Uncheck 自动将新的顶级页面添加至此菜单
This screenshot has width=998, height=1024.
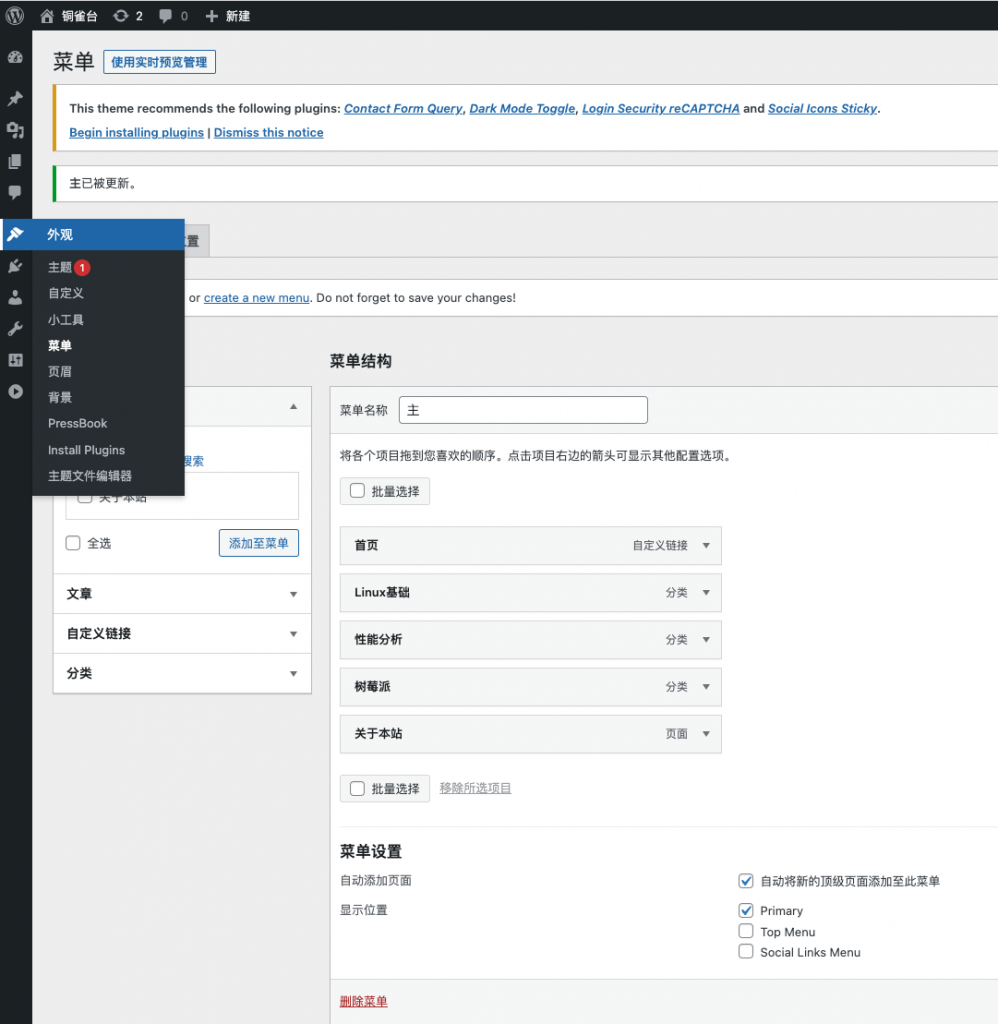tap(746, 881)
